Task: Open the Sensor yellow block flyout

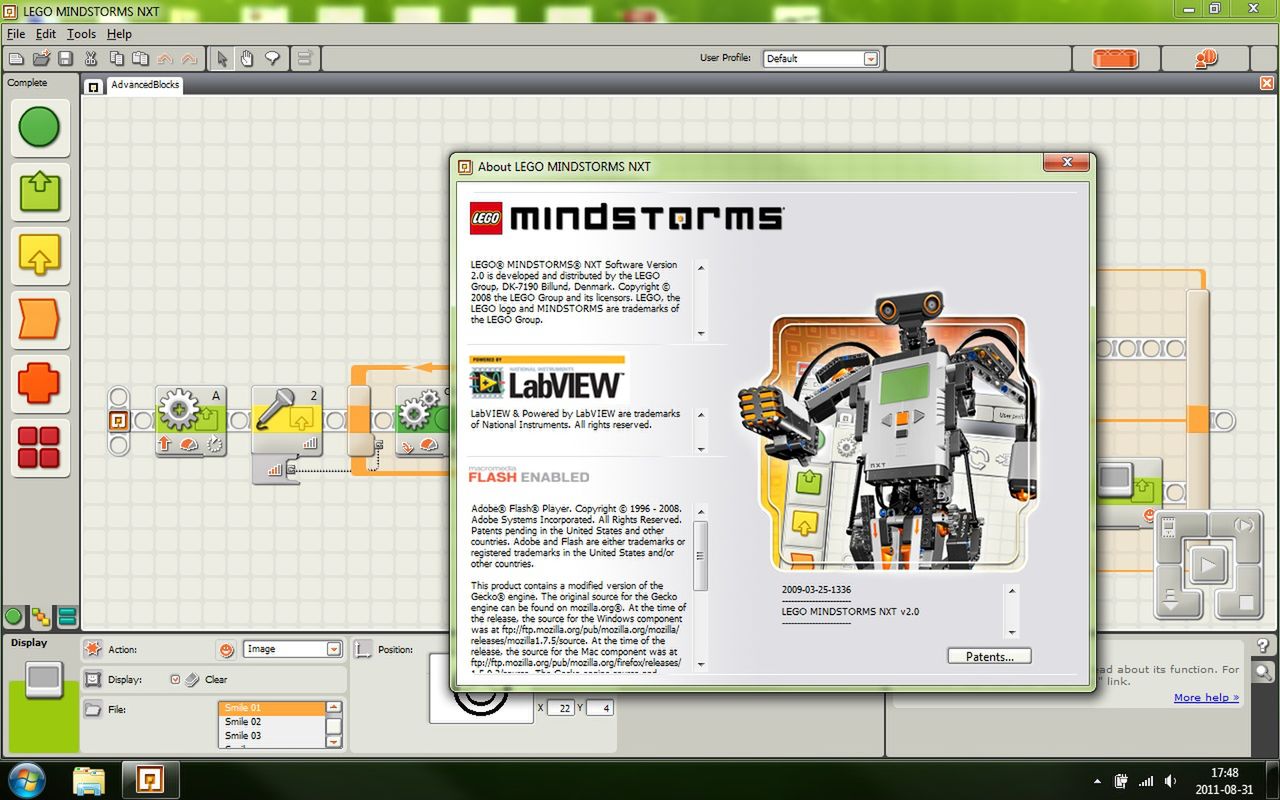Action: pos(39,256)
